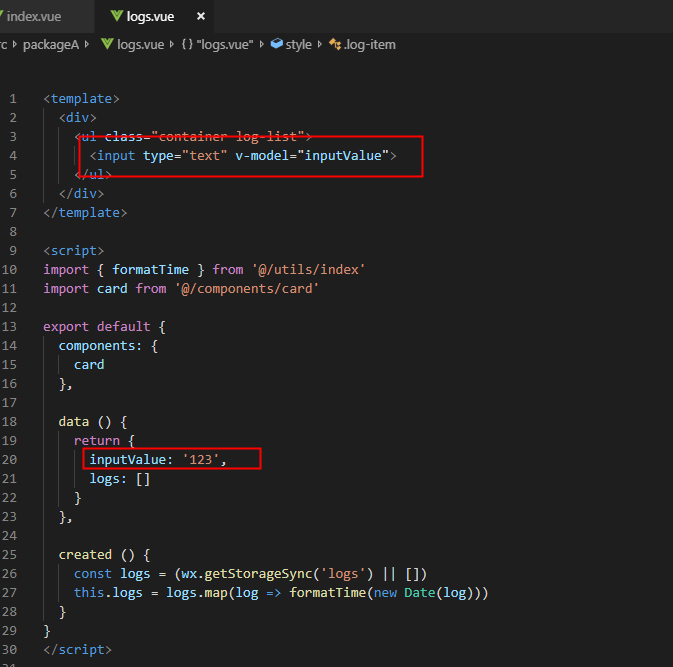Image resolution: width=673 pixels, height=667 pixels.
Task: Open the "logs.vue" object breadcrumb
Action: pyautogui.click(x=224, y=45)
